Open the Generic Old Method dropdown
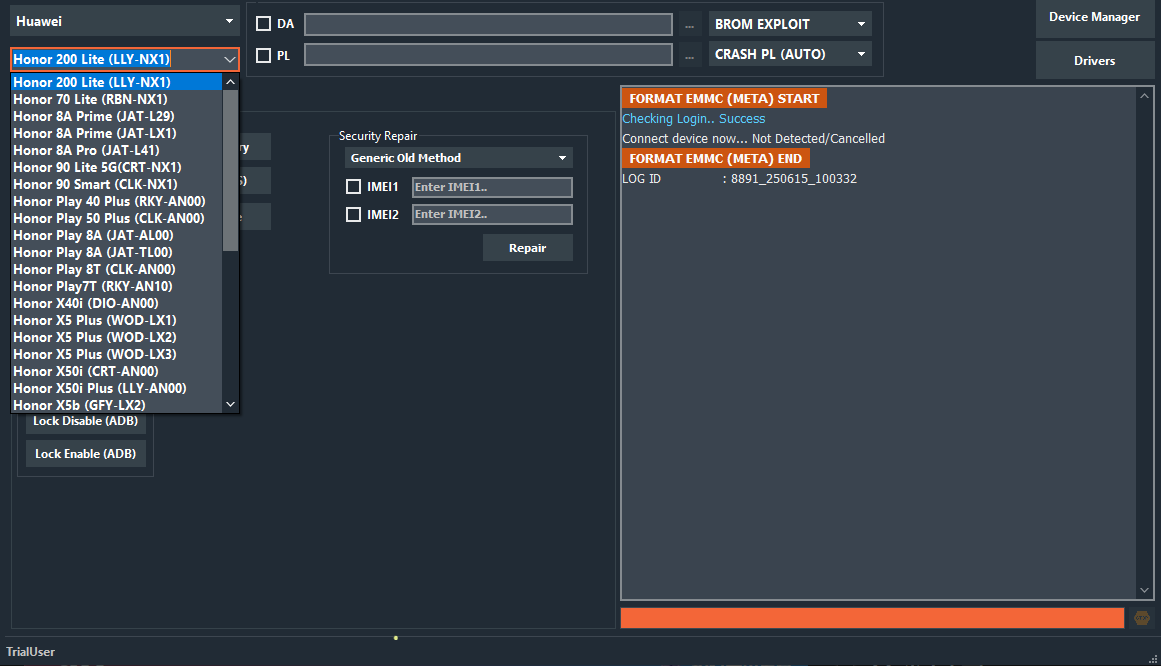1161x666 pixels. click(x=458, y=158)
